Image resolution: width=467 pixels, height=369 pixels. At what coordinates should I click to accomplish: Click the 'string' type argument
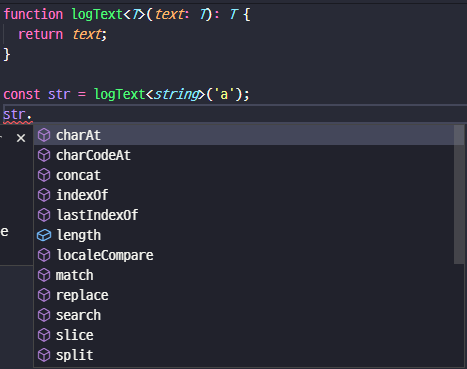click(x=176, y=95)
